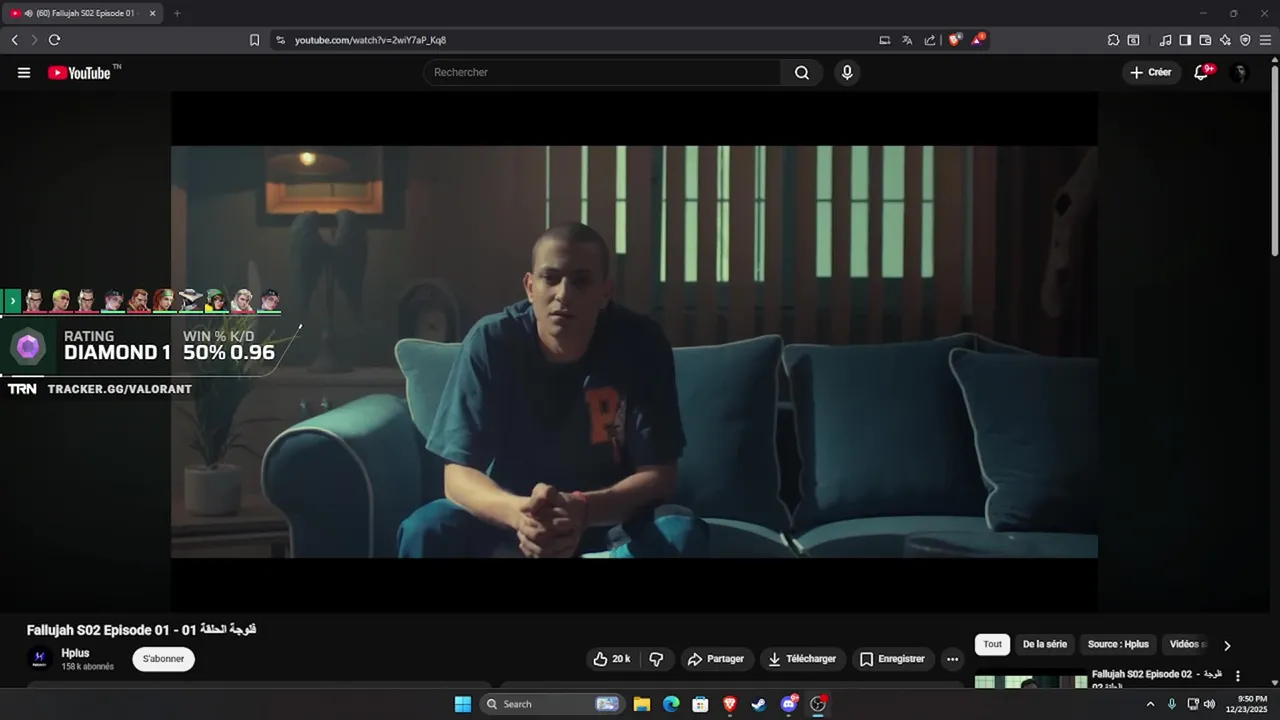Show the browser sidebar panel
The height and width of the screenshot is (720, 1280).
point(1185,40)
